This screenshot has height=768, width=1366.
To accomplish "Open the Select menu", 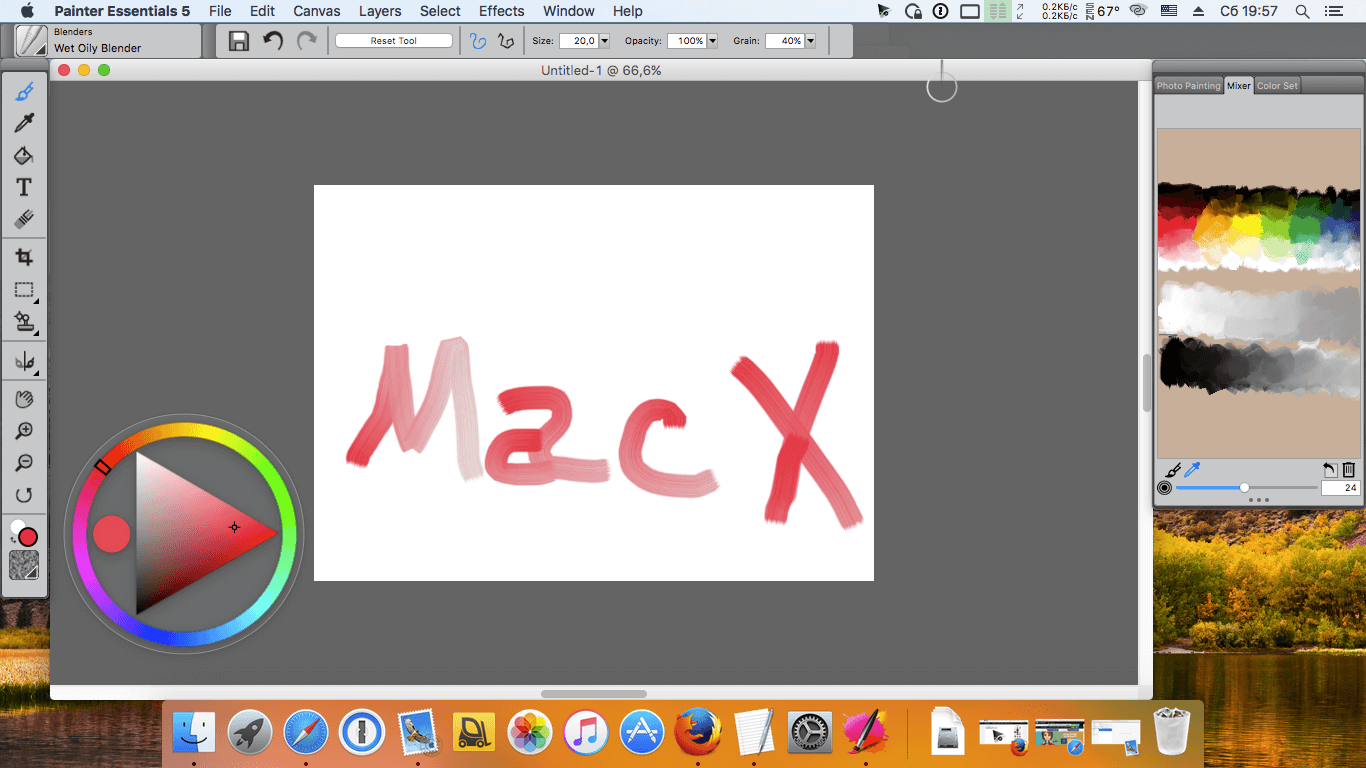I will tap(440, 11).
